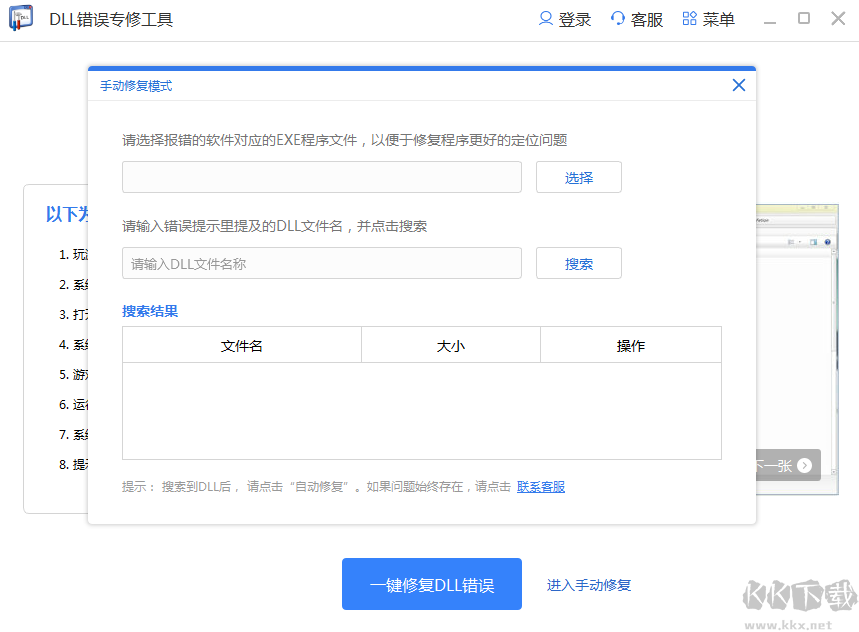Click the 大小 column header
This screenshot has height=632, width=859.
(450, 345)
